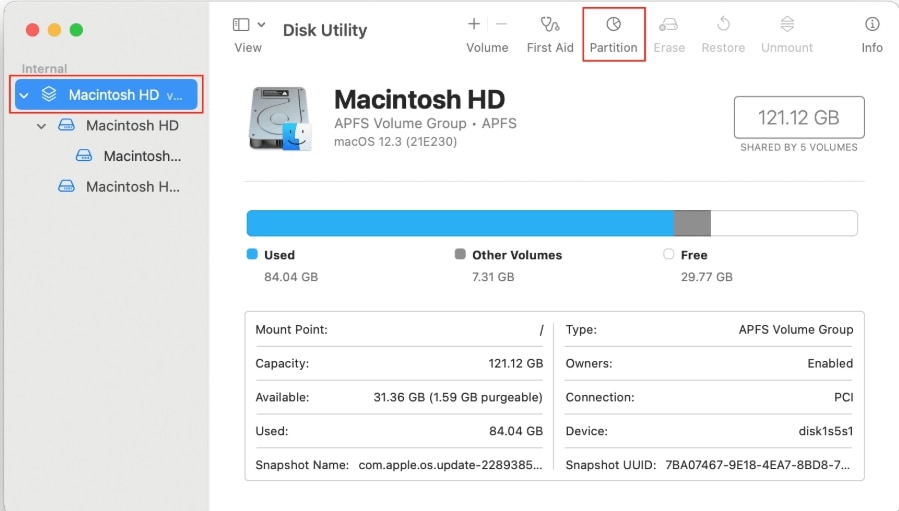The width and height of the screenshot is (899, 511).
Task: Remove volume with the minus icon
Action: coord(501,24)
